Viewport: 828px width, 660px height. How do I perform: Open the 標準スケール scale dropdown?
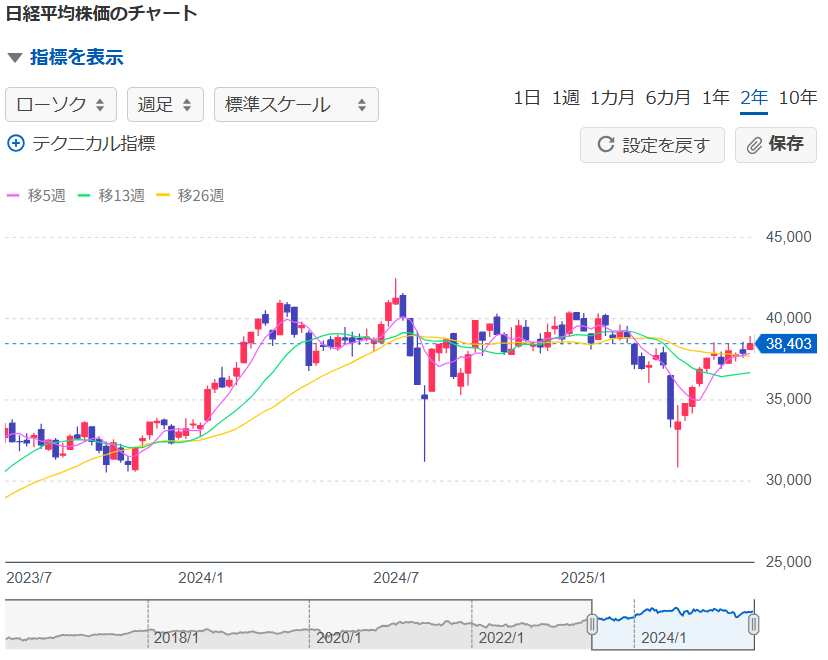click(x=296, y=105)
